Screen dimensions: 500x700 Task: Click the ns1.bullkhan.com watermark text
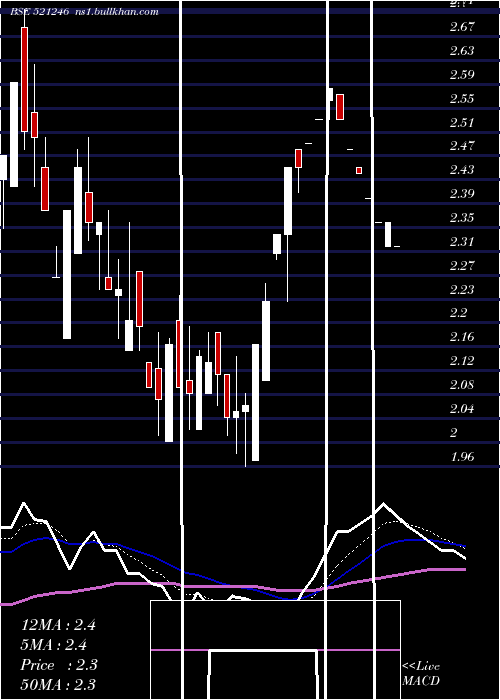pos(116,12)
